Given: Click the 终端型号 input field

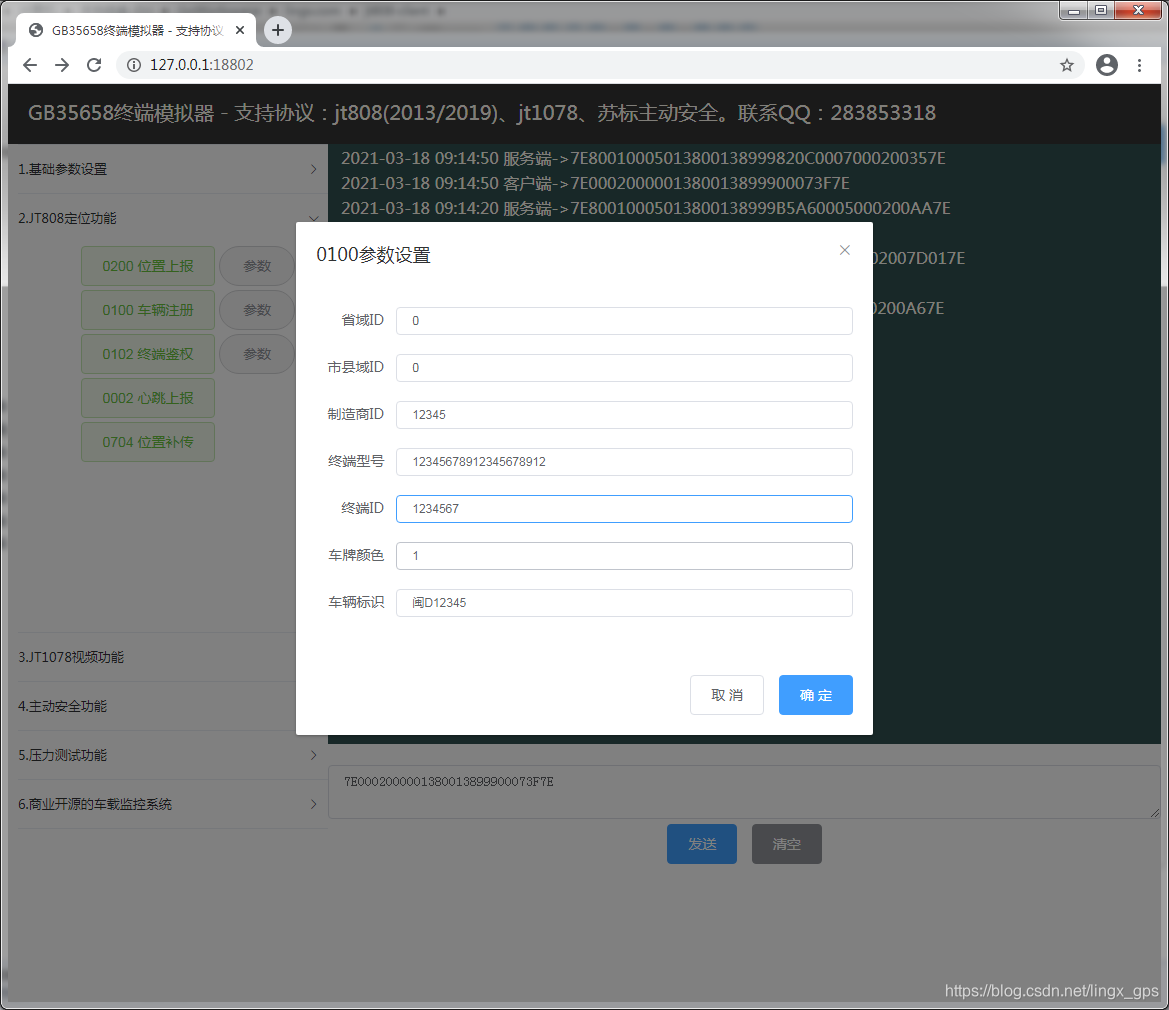Looking at the screenshot, I should (624, 461).
